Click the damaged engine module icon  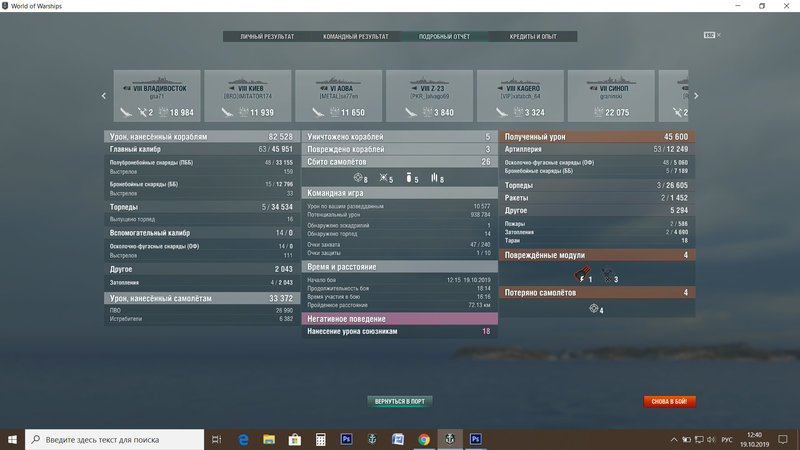coord(582,275)
